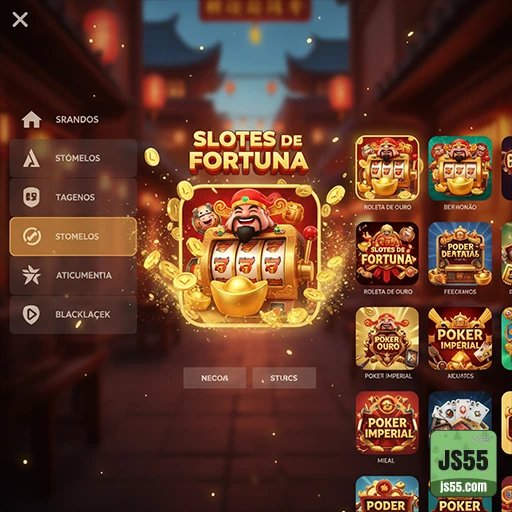Open the Slotes de Fortuna small tile

pos(387,253)
